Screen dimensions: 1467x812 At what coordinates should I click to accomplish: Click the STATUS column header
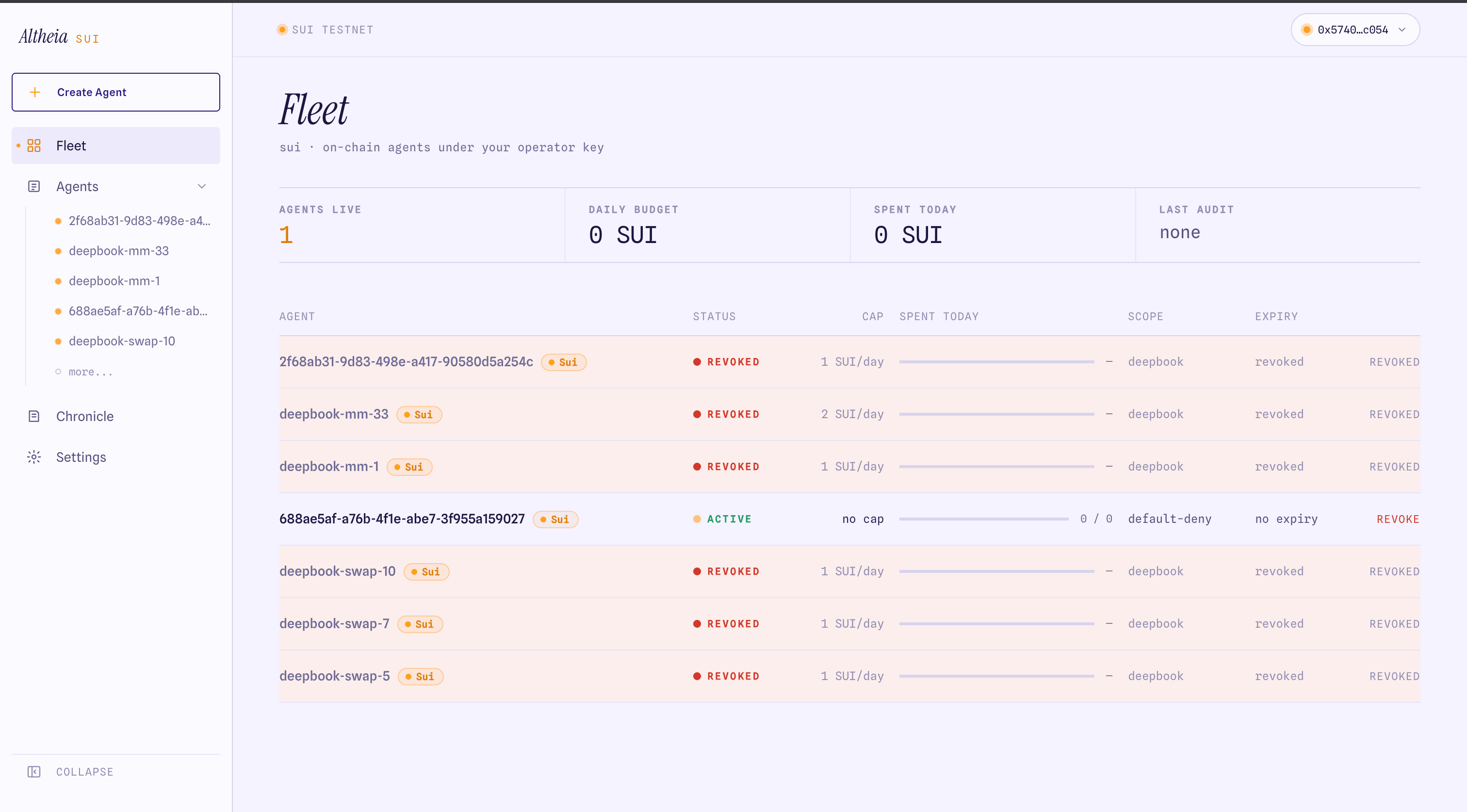[714, 316]
